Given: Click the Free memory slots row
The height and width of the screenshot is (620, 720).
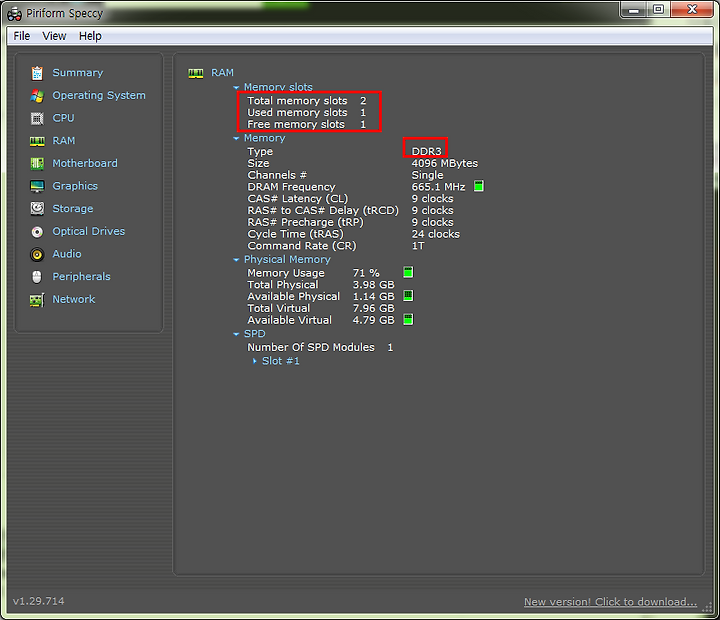Looking at the screenshot, I should [x=307, y=124].
